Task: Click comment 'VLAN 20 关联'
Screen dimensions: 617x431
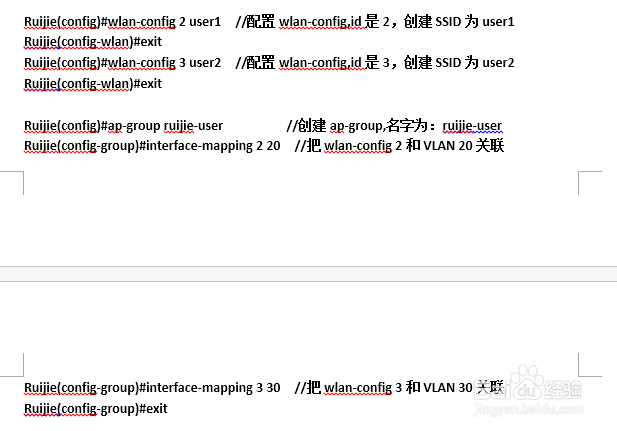Action: coord(464,146)
